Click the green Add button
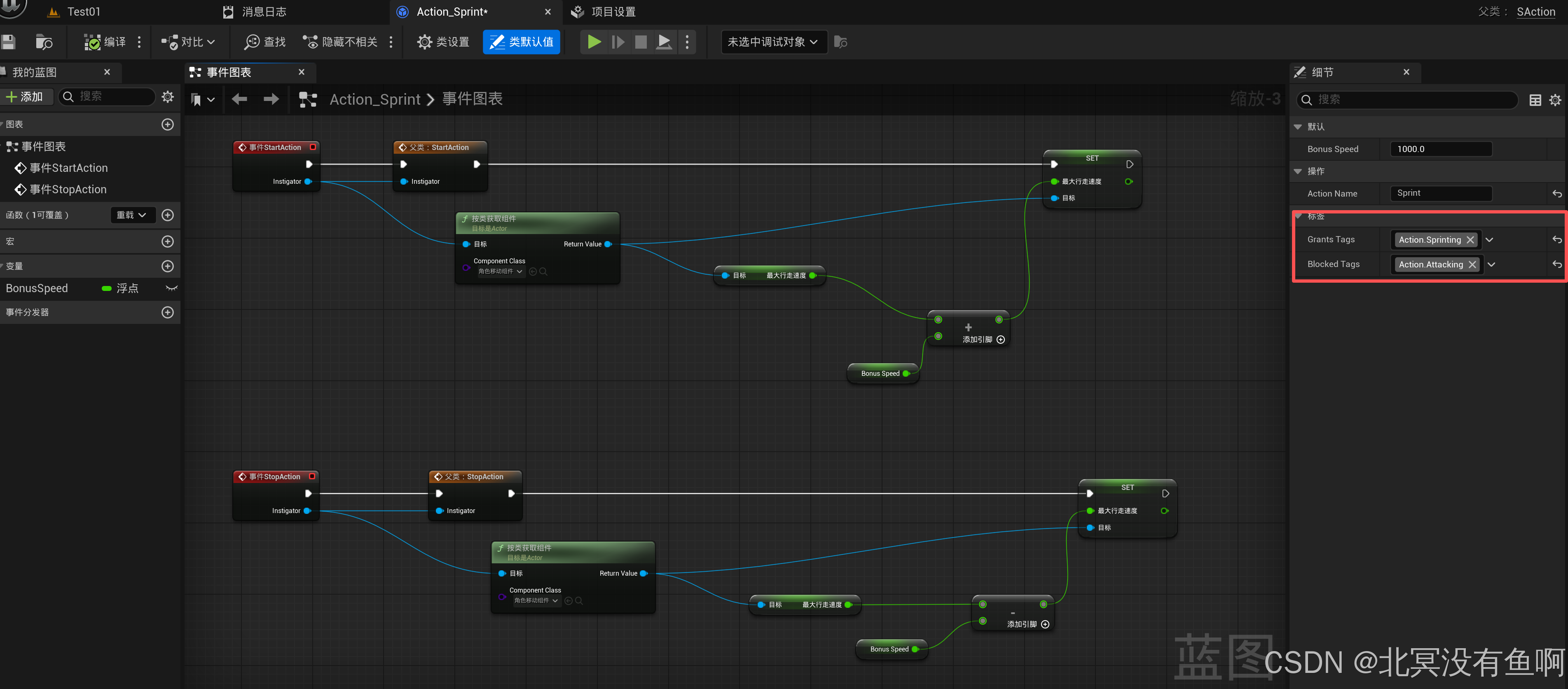This screenshot has height=689, width=1568. [x=25, y=97]
